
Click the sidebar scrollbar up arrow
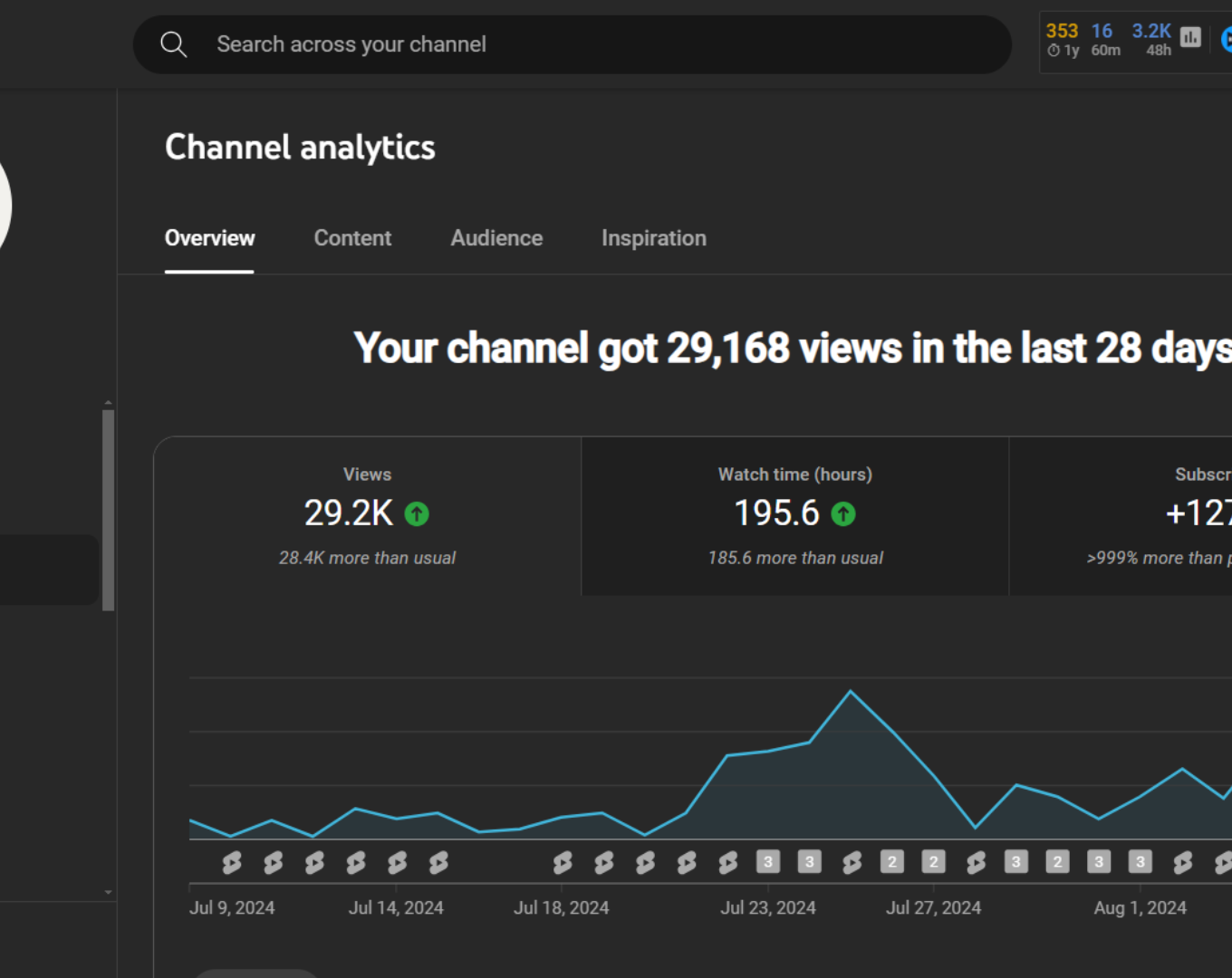click(109, 403)
